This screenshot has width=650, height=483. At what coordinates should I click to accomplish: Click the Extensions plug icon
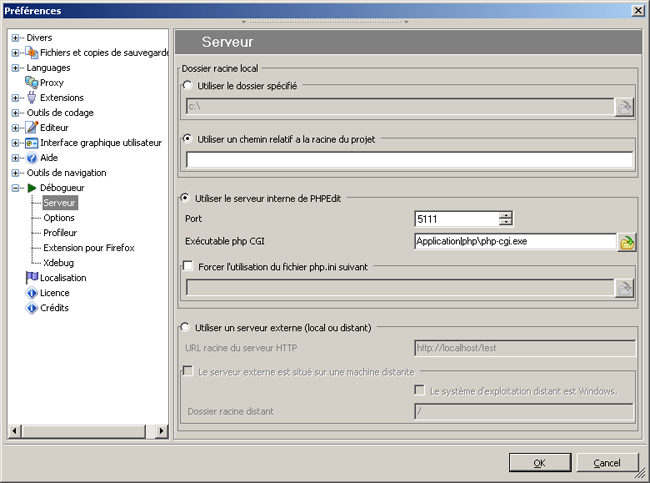pos(31,98)
